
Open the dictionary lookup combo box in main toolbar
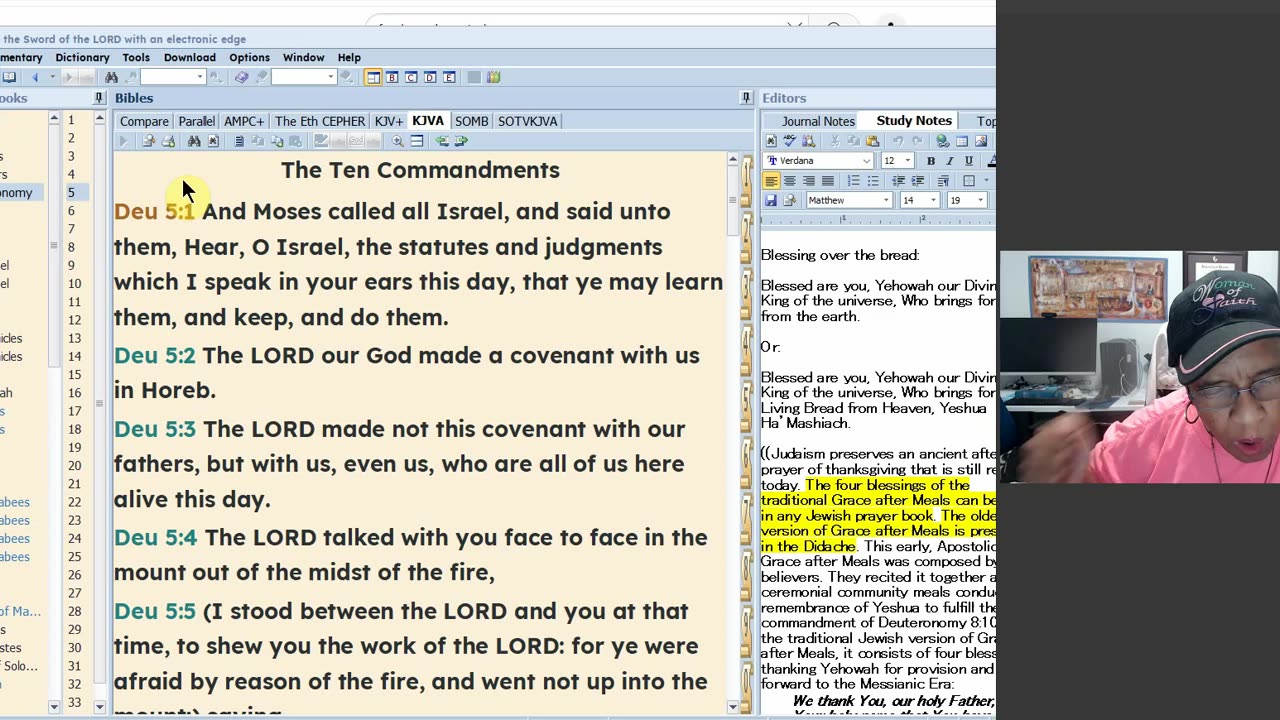[304, 77]
